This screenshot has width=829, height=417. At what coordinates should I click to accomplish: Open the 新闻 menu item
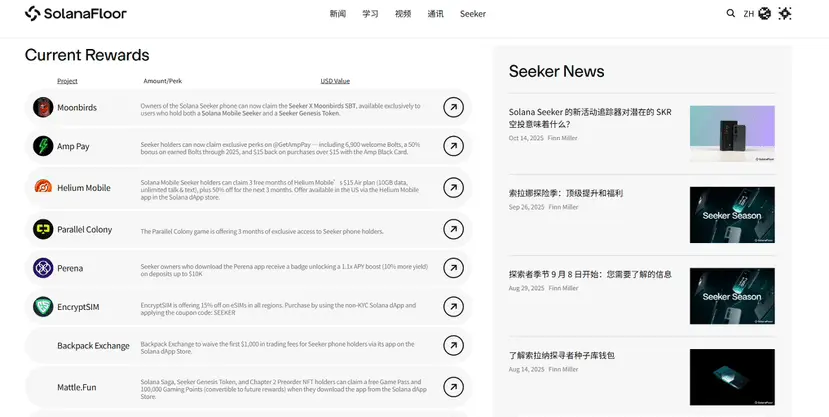click(x=338, y=14)
